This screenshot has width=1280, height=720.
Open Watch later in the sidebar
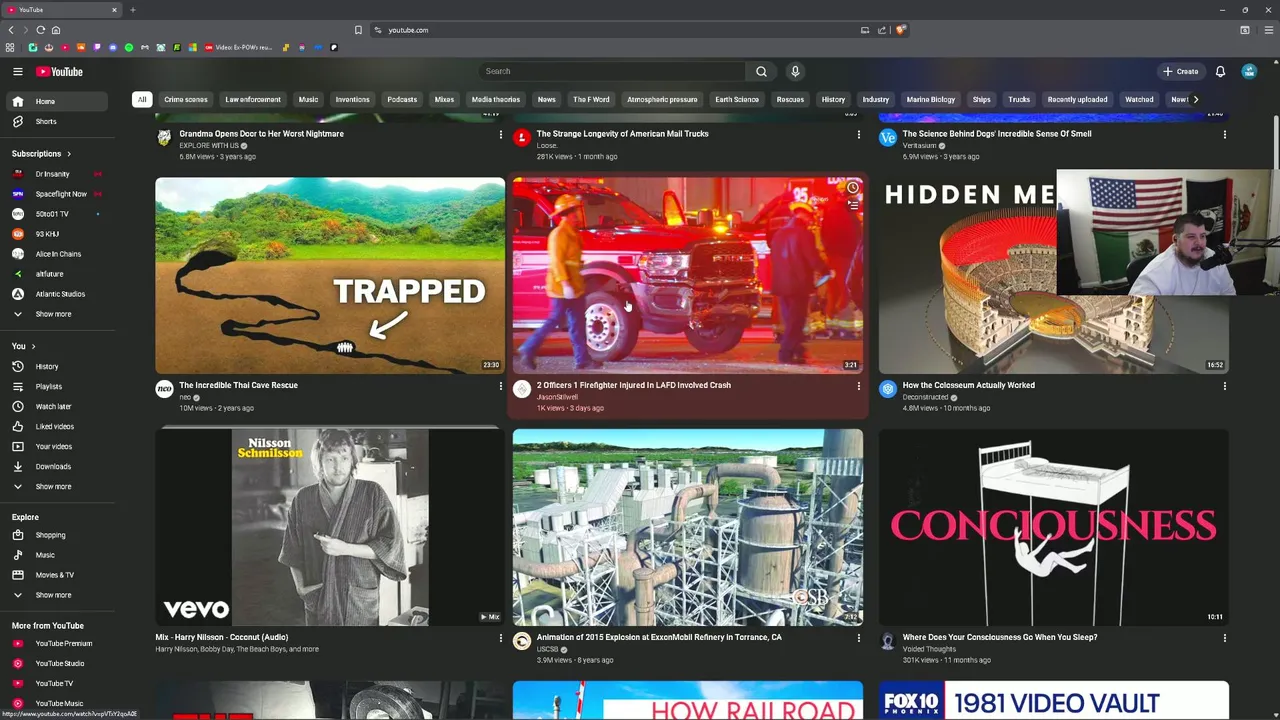(x=55, y=406)
